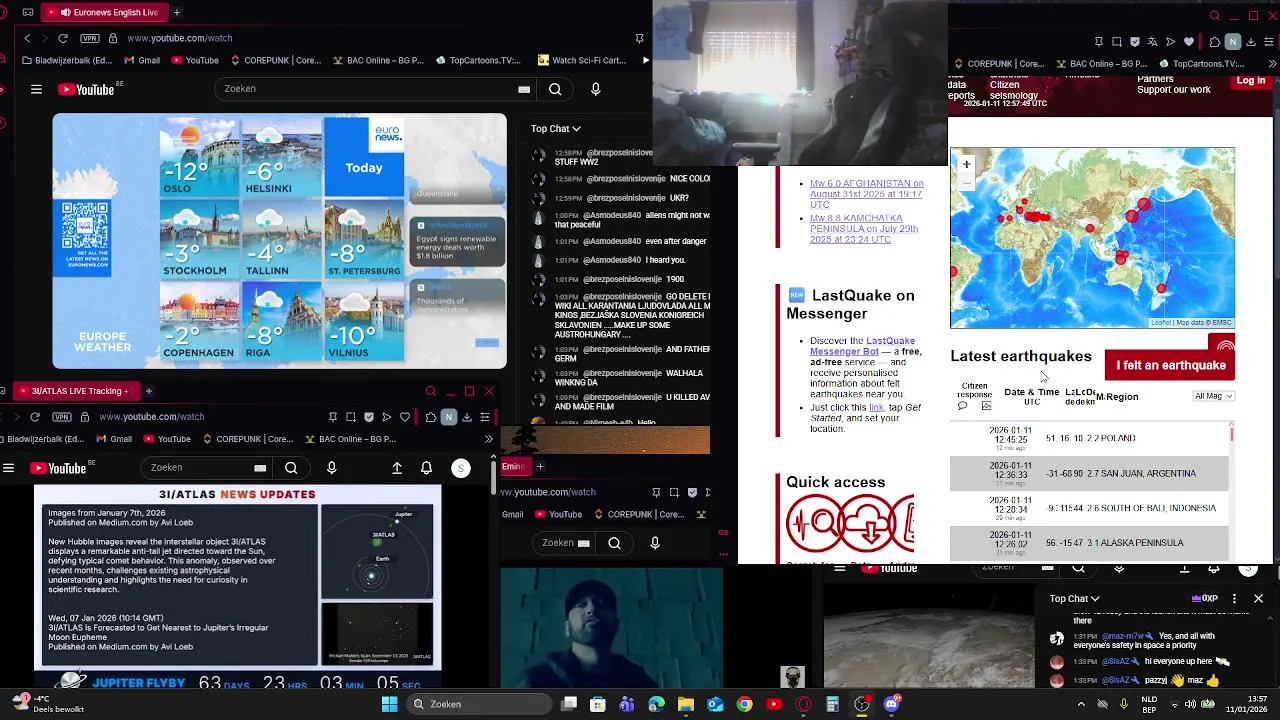Start voice search in Euronews YouTube window
The height and width of the screenshot is (720, 1280).
pos(596,89)
